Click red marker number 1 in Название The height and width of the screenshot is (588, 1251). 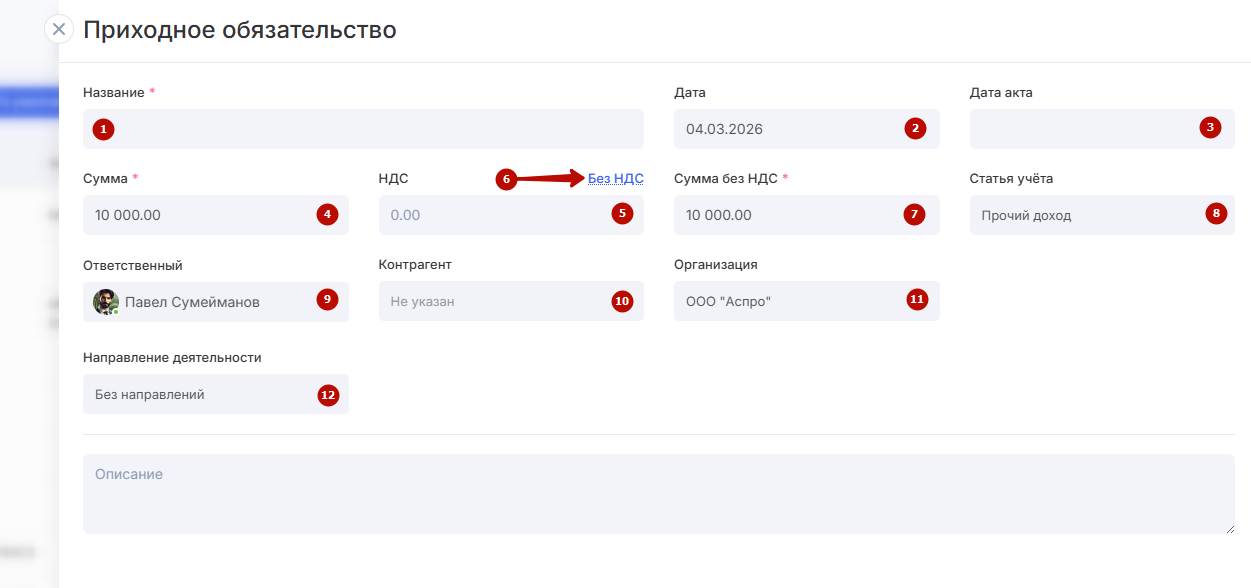click(103, 129)
